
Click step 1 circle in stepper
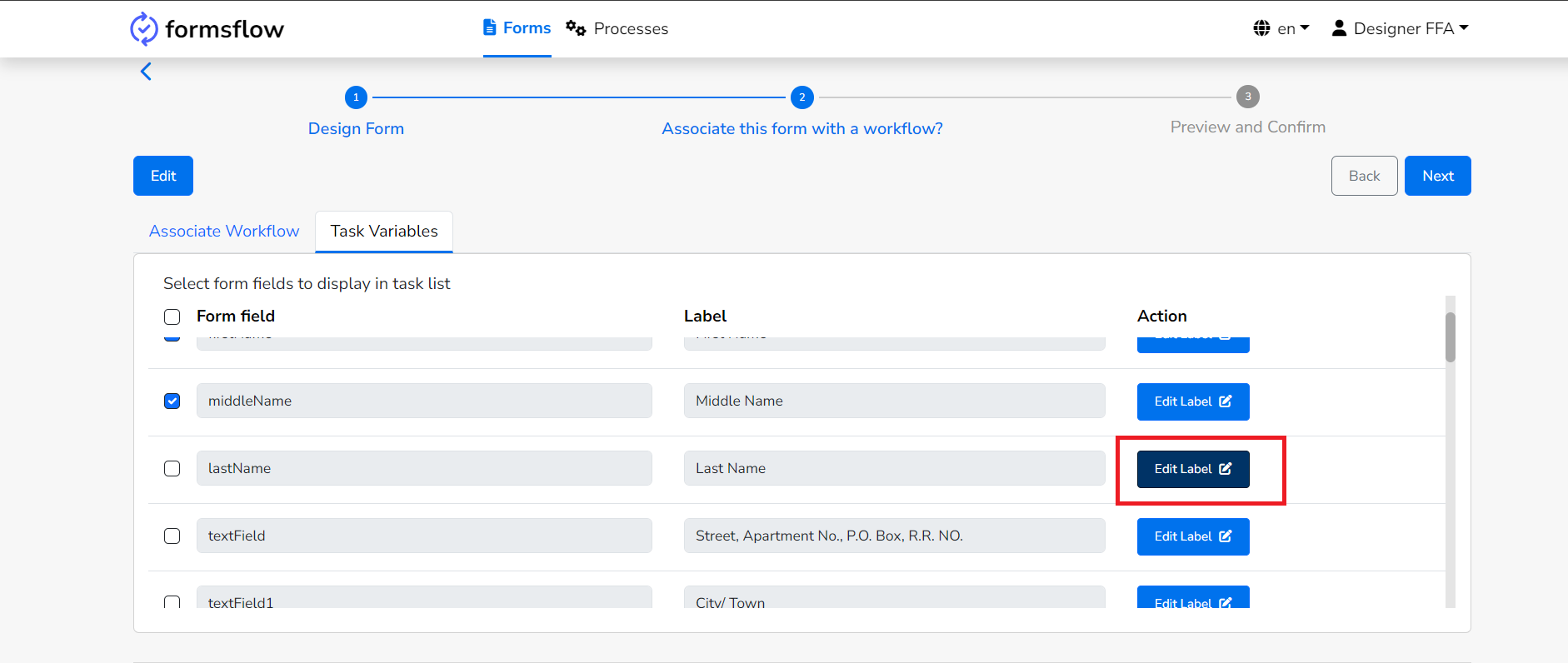tap(356, 97)
